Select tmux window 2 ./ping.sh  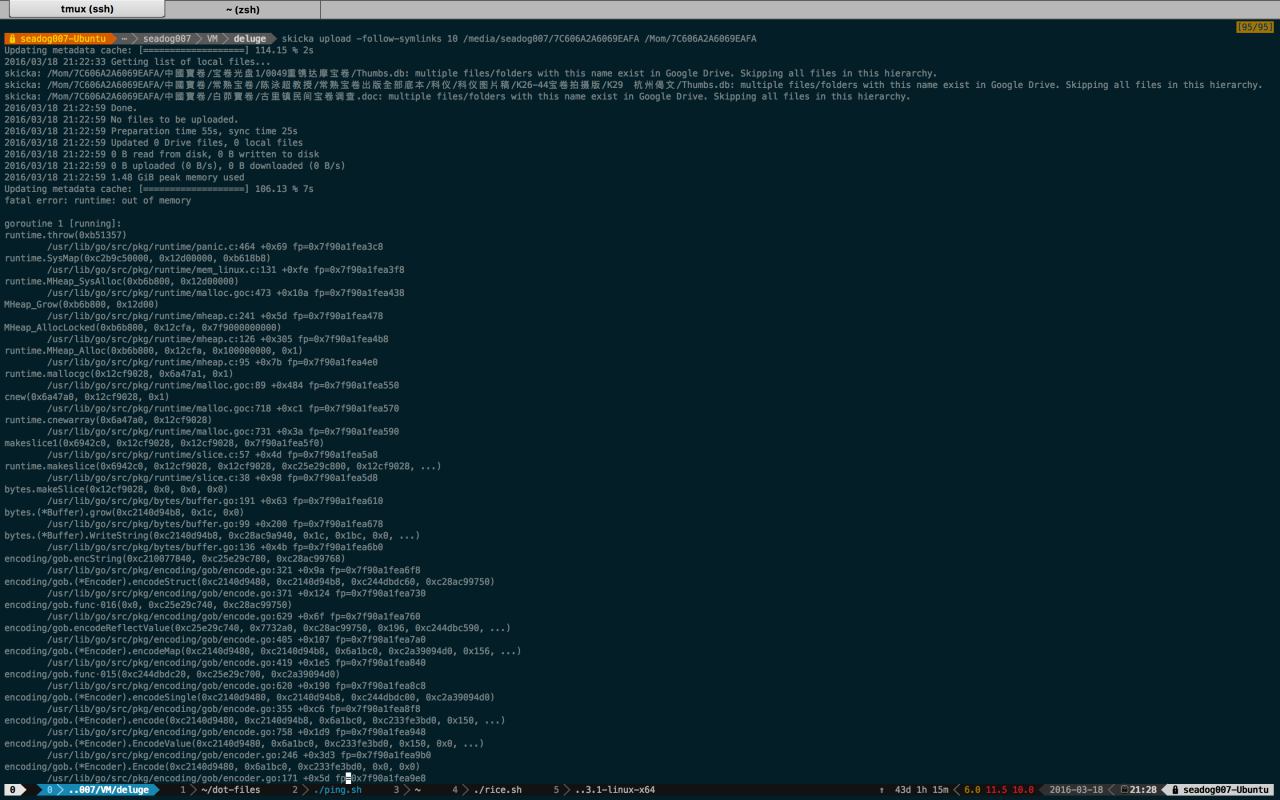pos(327,790)
